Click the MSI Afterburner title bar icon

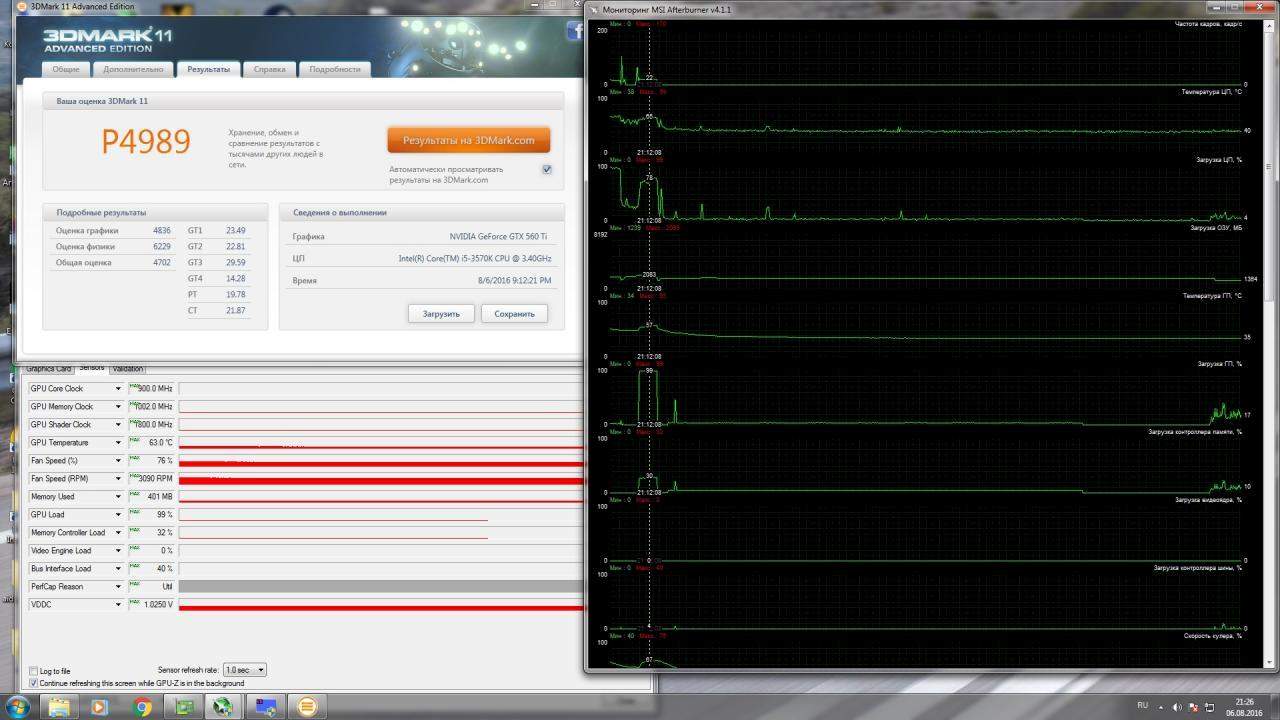[x=594, y=9]
